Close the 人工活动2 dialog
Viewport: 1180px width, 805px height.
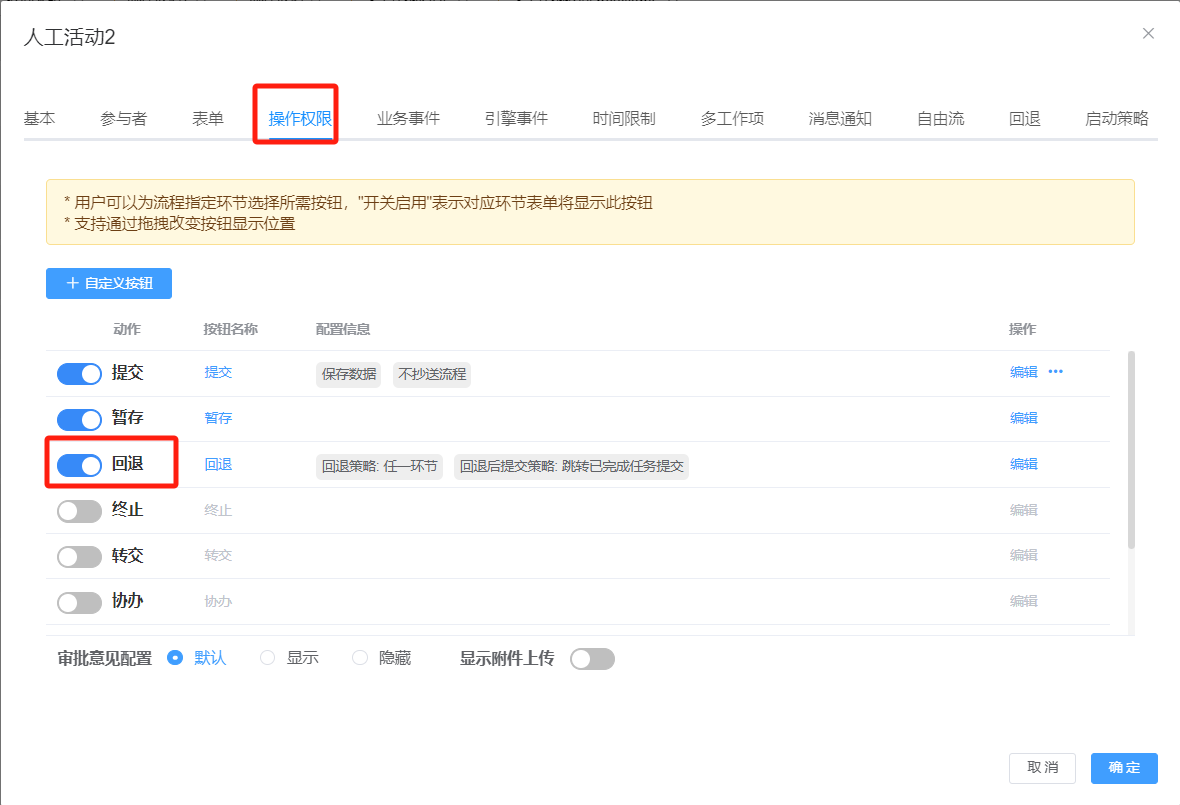[x=1148, y=33]
